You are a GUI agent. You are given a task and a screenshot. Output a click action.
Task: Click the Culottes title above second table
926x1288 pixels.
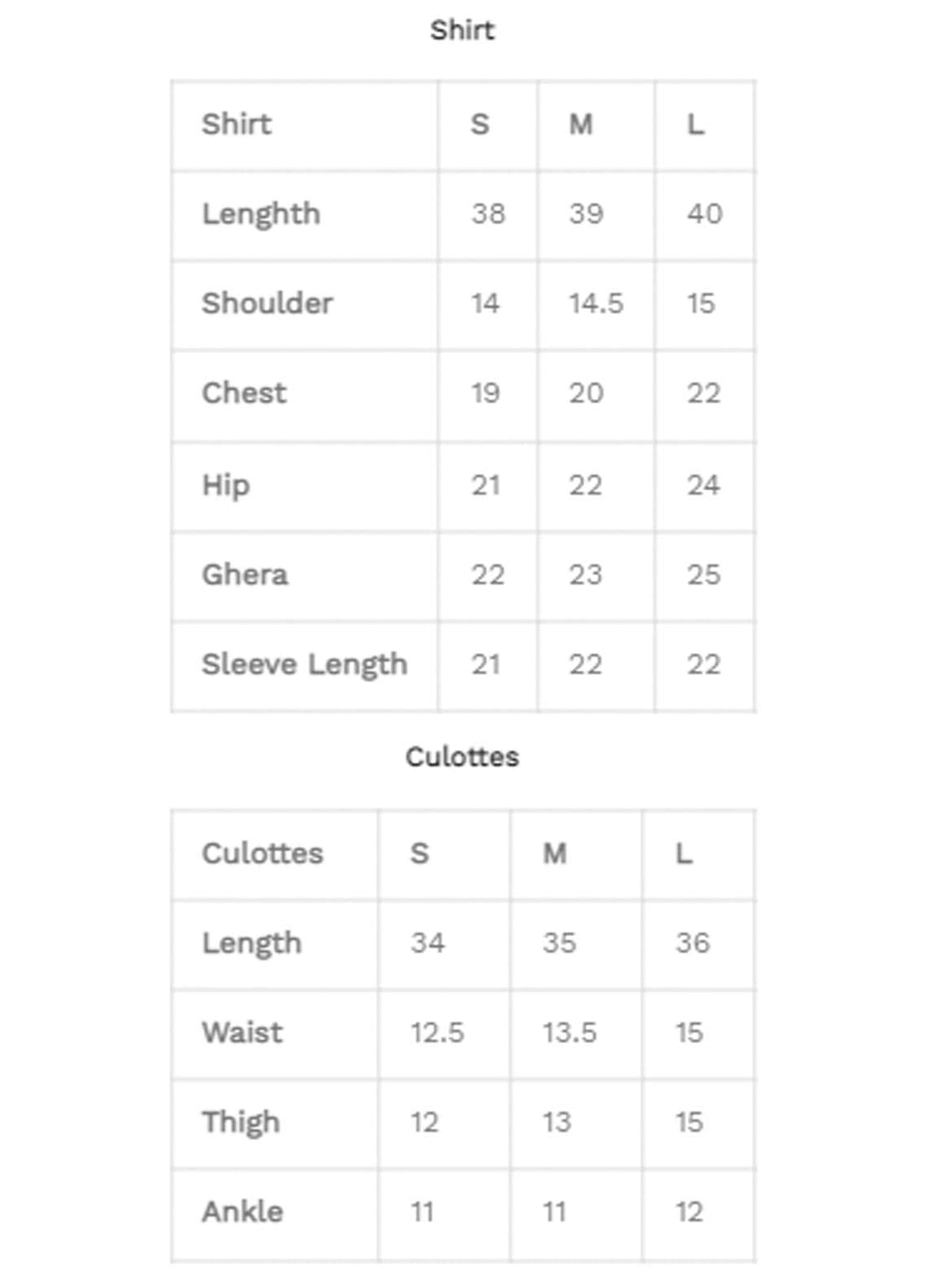462,757
